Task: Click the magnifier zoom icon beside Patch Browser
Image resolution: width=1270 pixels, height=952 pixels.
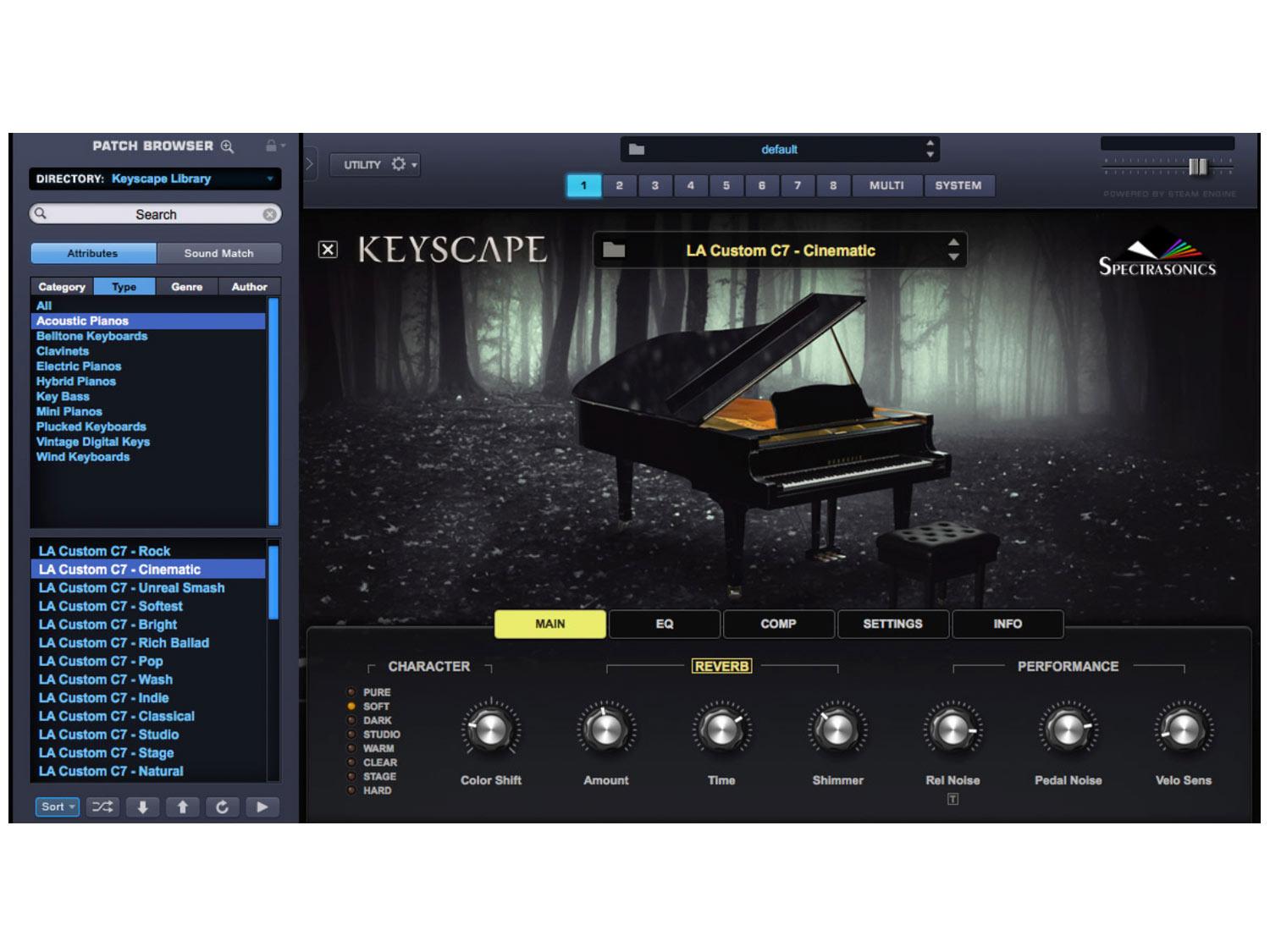Action: [227, 146]
